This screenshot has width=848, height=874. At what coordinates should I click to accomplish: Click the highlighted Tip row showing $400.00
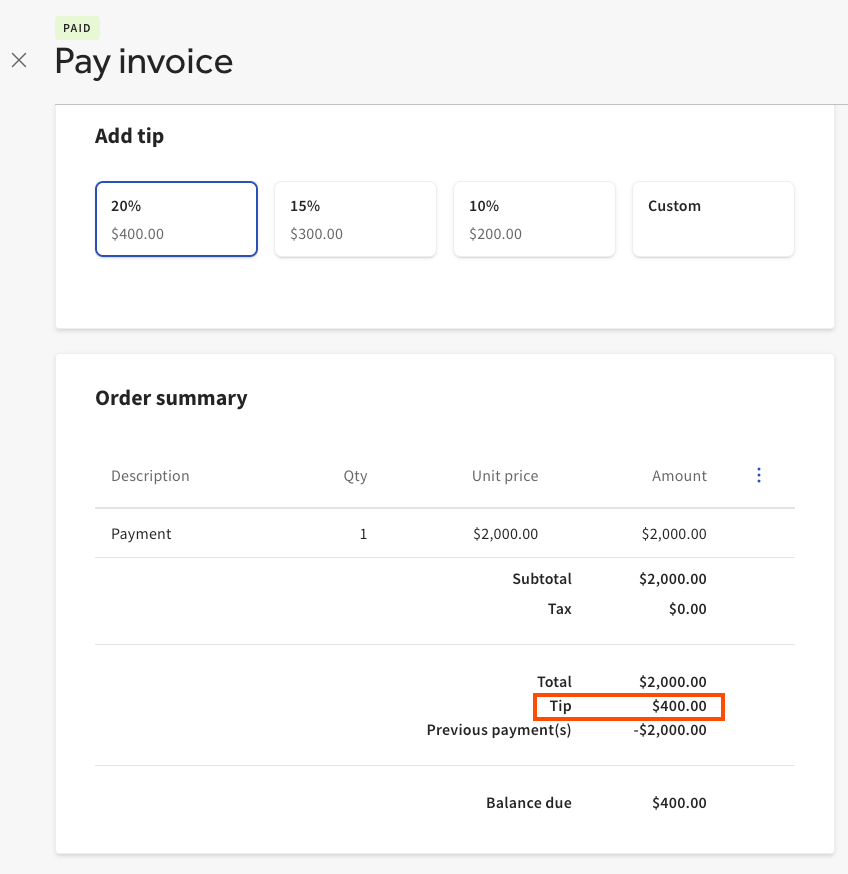tap(629, 706)
